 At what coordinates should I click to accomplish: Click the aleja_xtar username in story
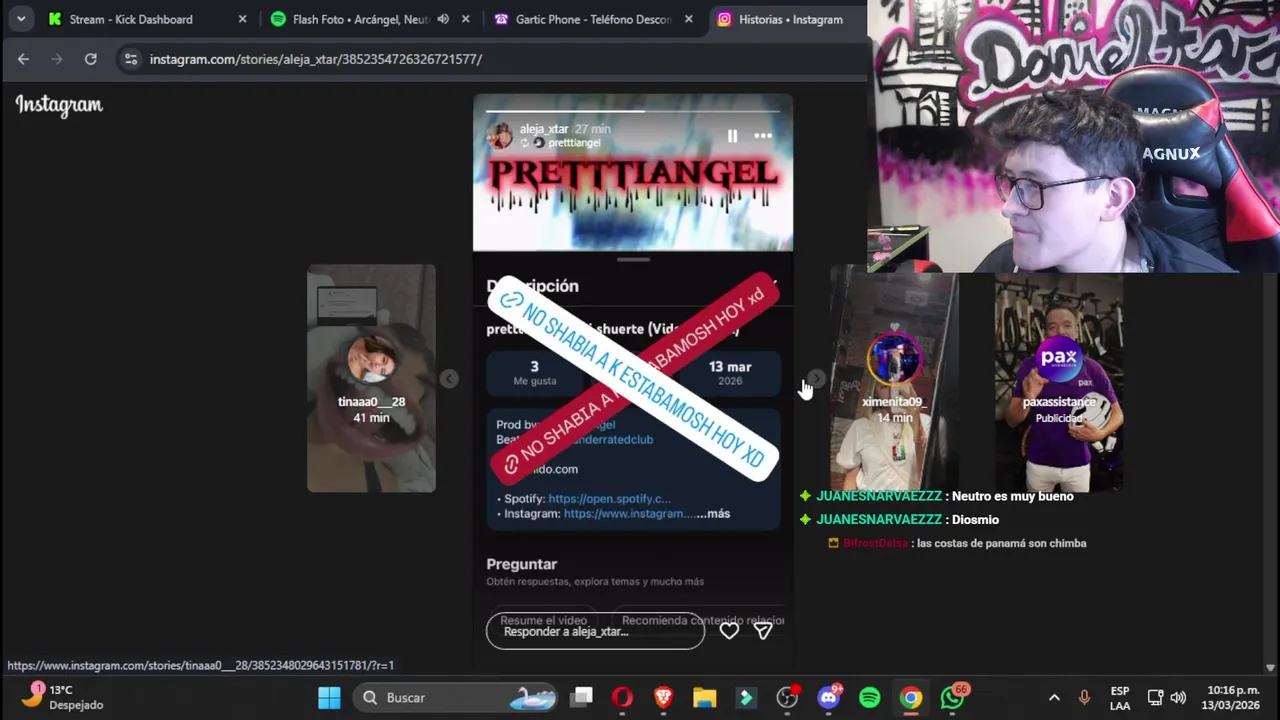[544, 129]
